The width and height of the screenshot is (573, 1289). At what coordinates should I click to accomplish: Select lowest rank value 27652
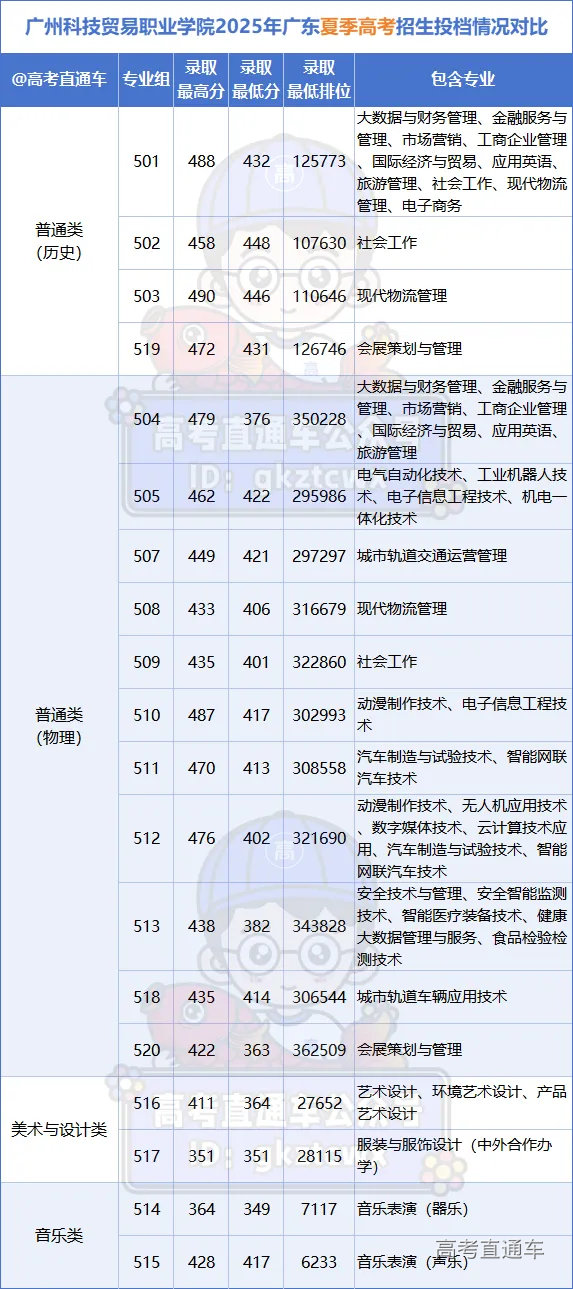click(319, 1102)
